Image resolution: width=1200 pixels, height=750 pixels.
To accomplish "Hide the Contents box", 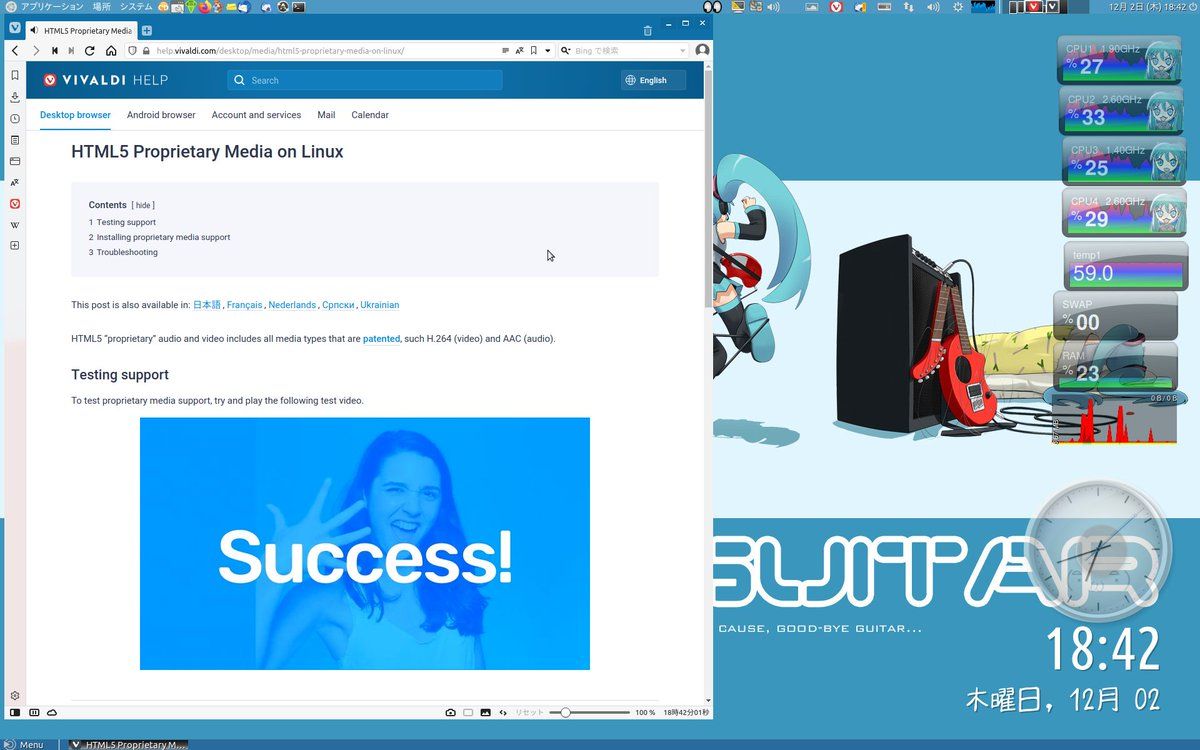I will pos(143,205).
